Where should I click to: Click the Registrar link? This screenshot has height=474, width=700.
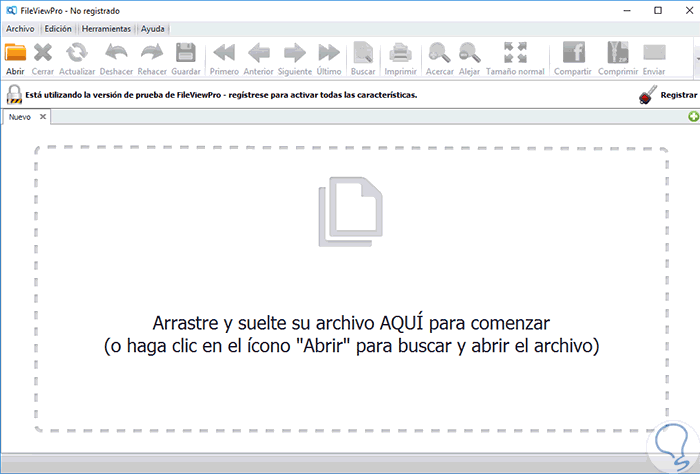[679, 95]
